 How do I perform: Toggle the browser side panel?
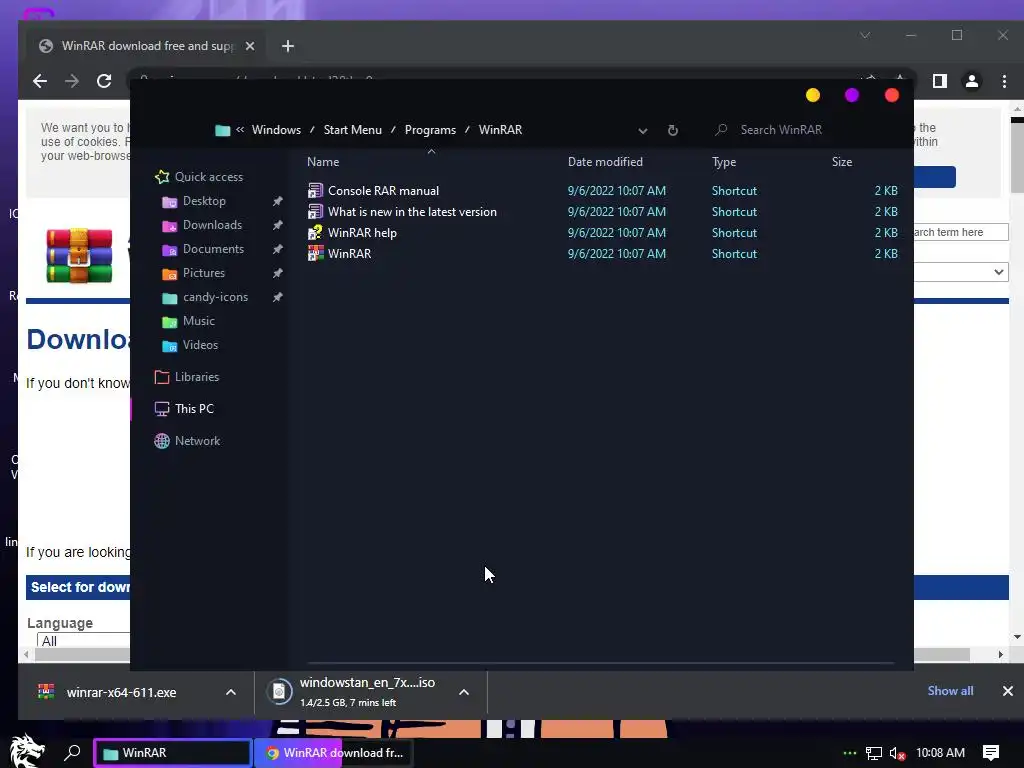939,81
